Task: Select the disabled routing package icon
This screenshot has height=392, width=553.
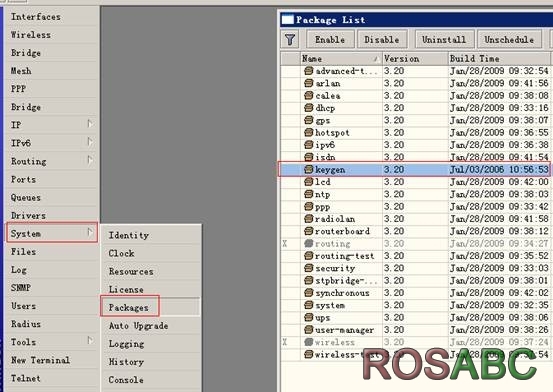Action: click(x=309, y=243)
